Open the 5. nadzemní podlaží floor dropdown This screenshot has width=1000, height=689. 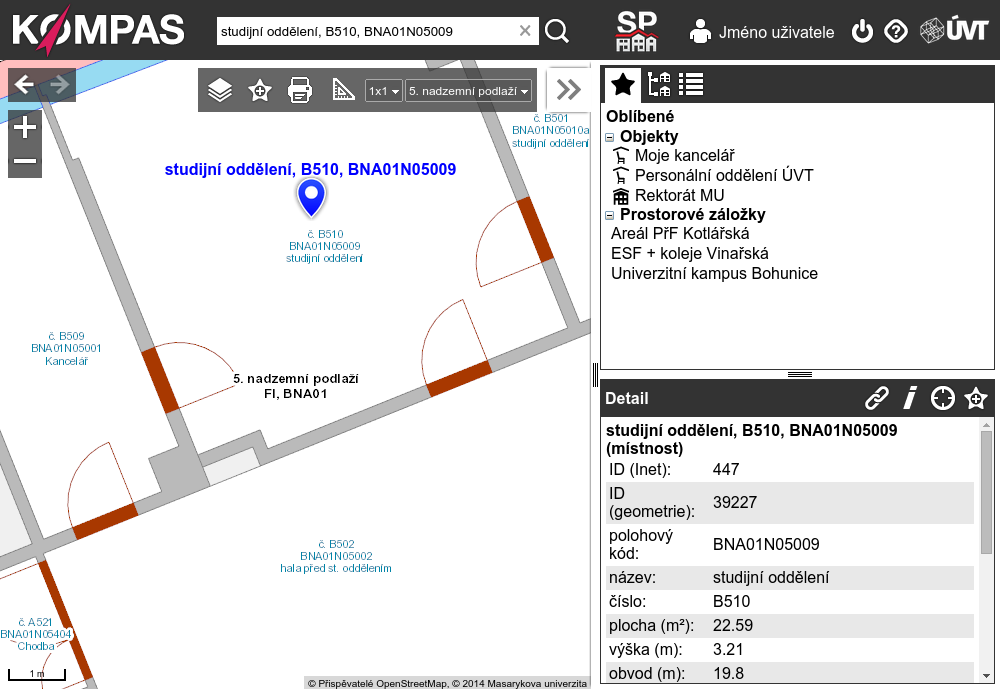coord(468,91)
